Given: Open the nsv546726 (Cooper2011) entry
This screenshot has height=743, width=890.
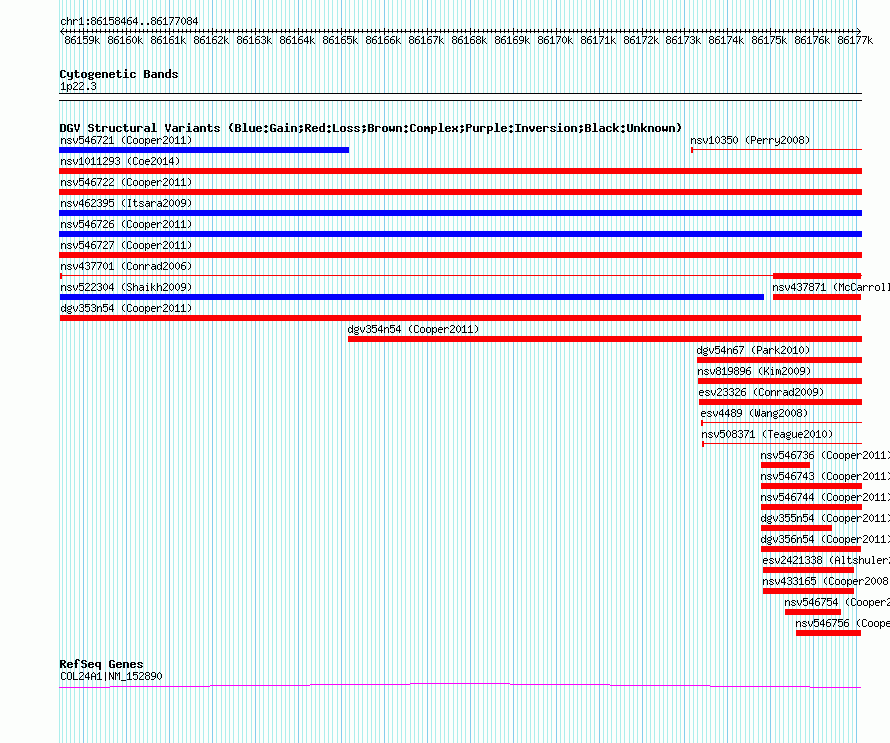Looking at the screenshot, I should coord(126,224).
